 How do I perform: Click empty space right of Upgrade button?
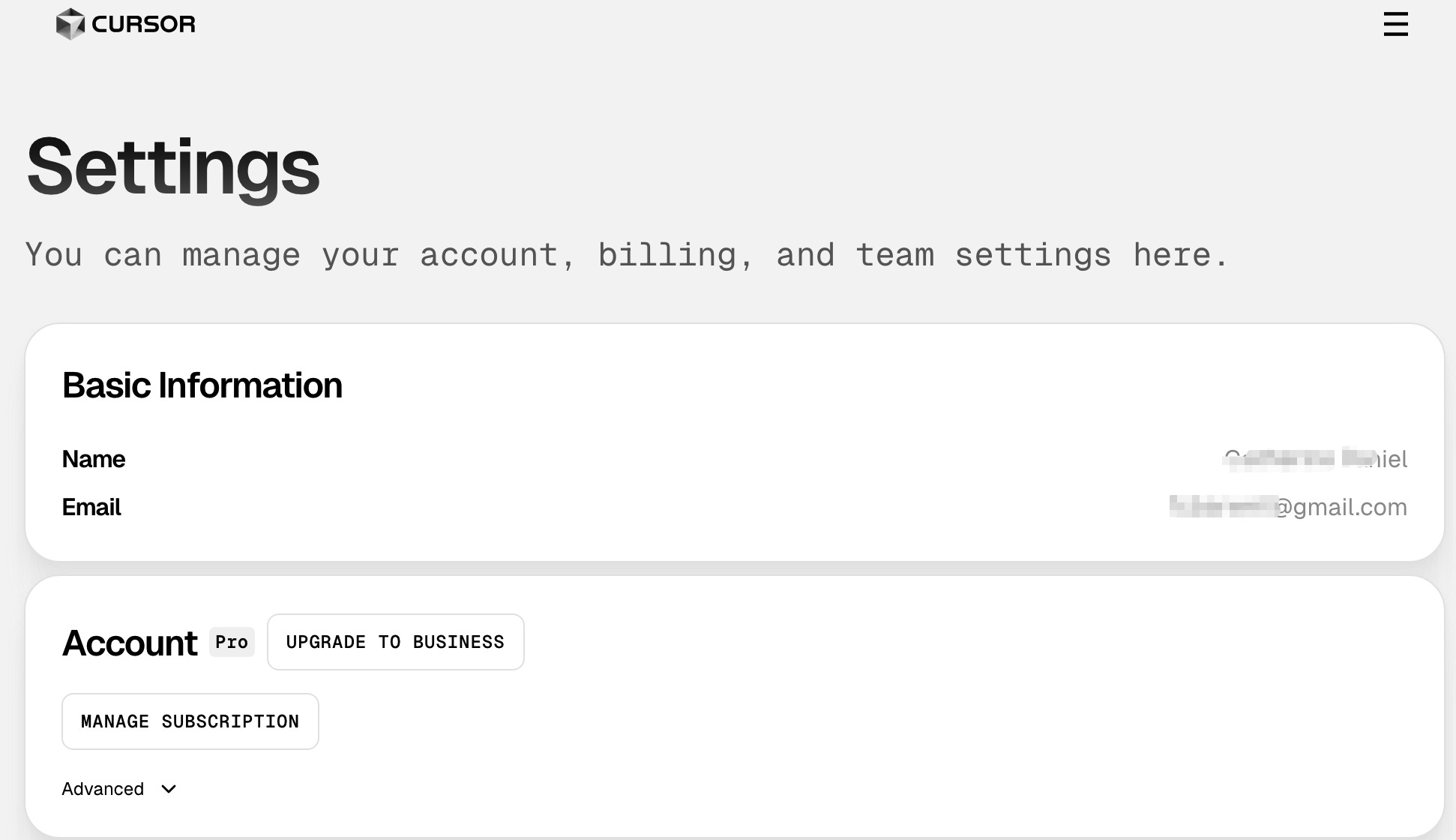tap(900, 643)
